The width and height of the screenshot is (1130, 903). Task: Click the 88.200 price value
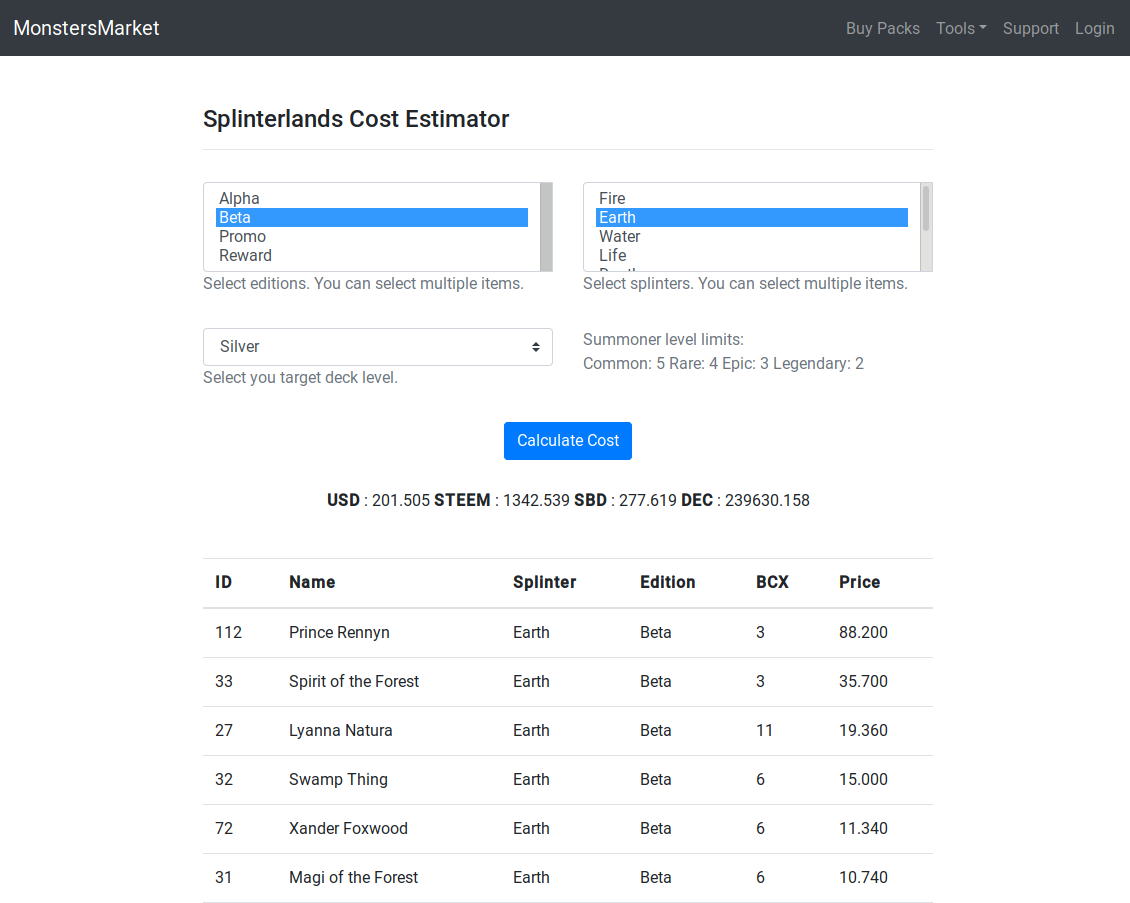[863, 633]
